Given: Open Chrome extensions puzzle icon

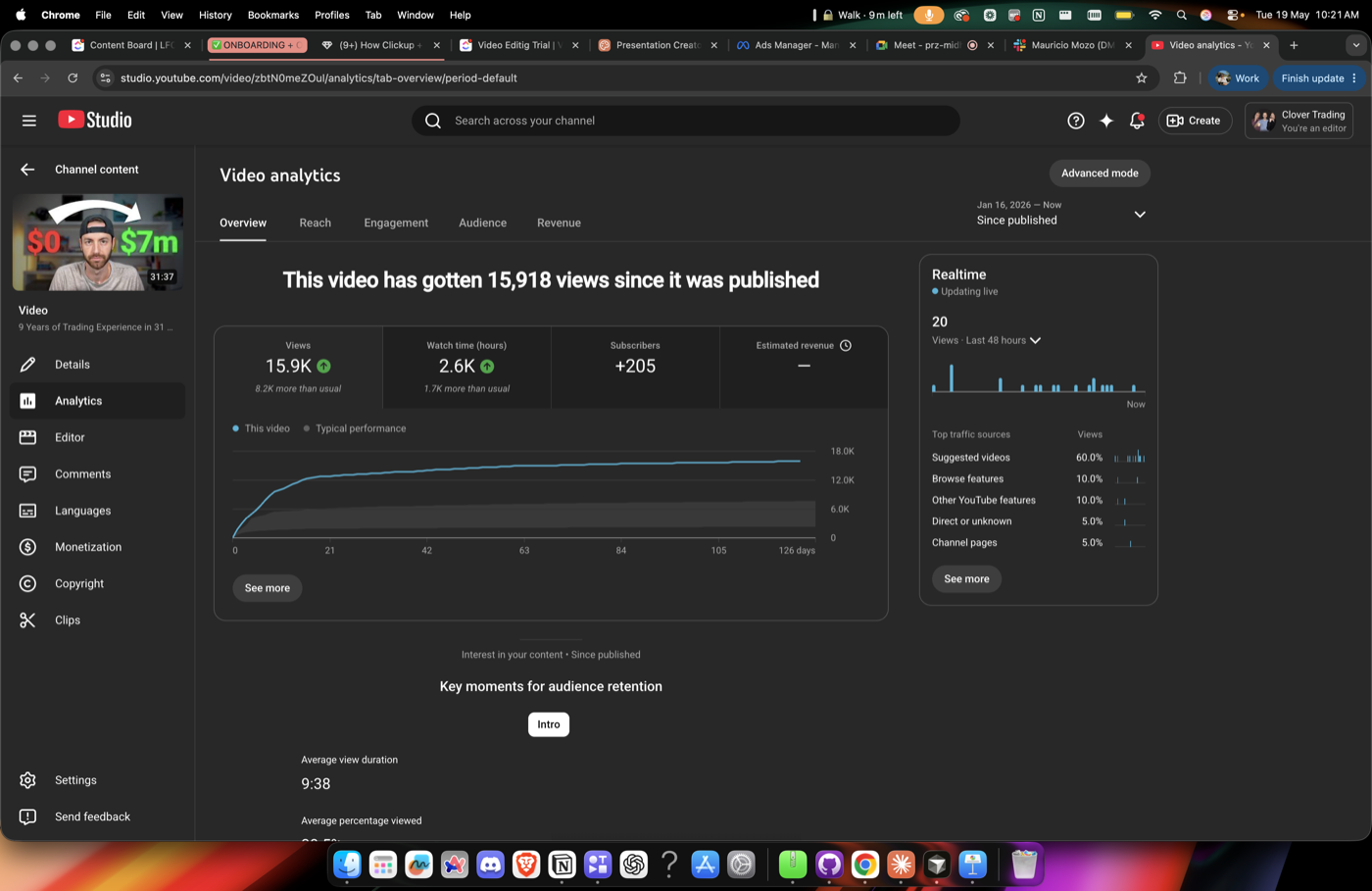Looking at the screenshot, I should click(x=1180, y=78).
